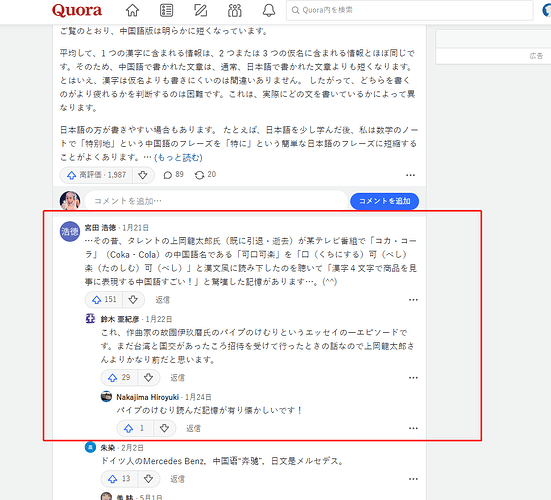The image size is (551, 500).
Task: Click the 1月22日 comment date
Action: 158,319
